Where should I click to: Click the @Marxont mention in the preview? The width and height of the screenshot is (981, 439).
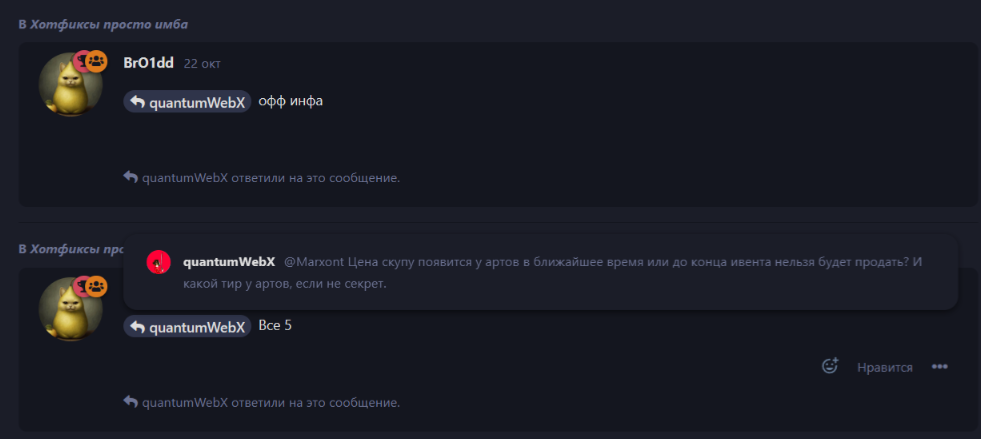(315, 262)
